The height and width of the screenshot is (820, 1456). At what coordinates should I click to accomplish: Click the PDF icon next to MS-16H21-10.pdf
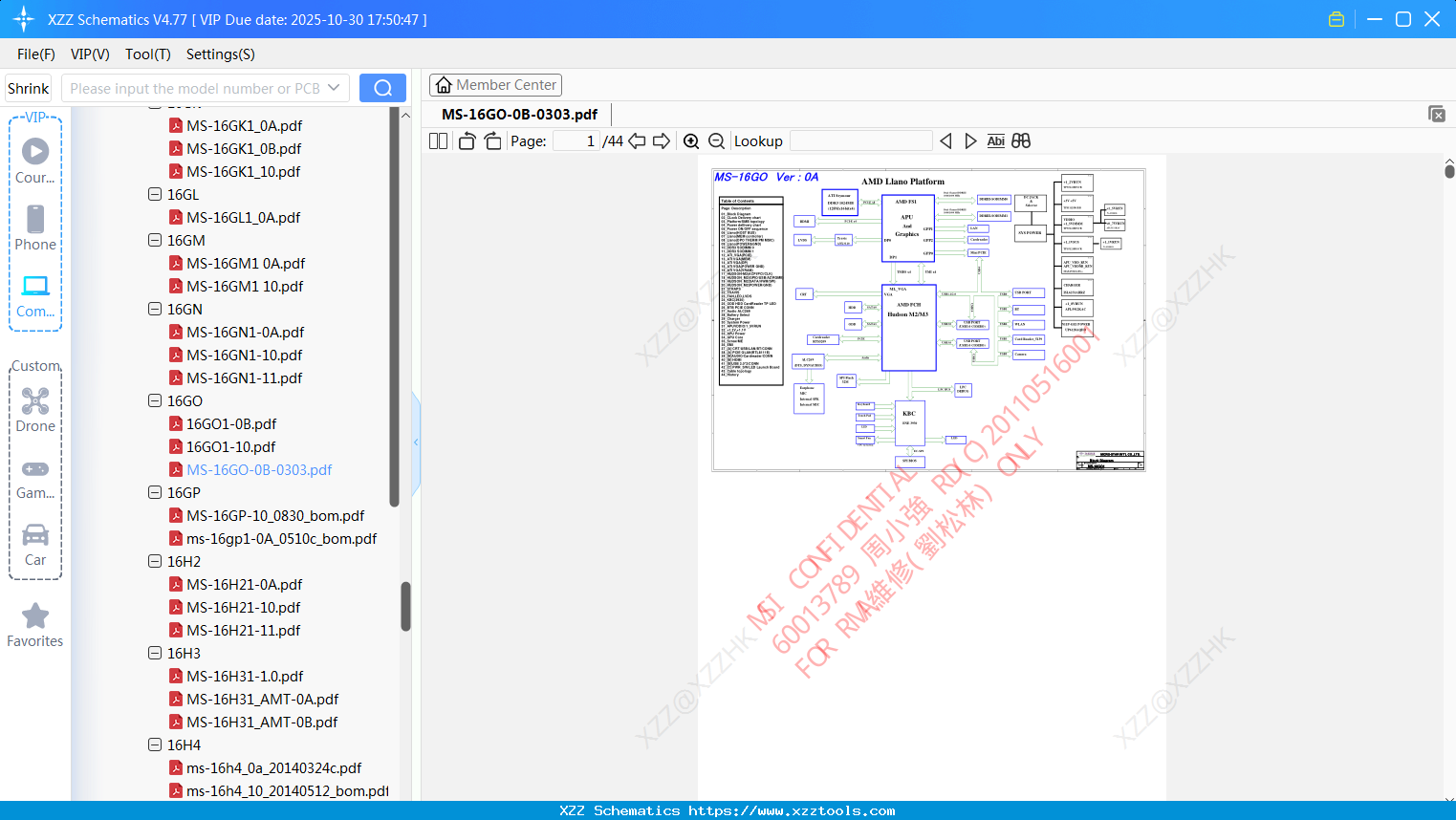pyautogui.click(x=176, y=607)
